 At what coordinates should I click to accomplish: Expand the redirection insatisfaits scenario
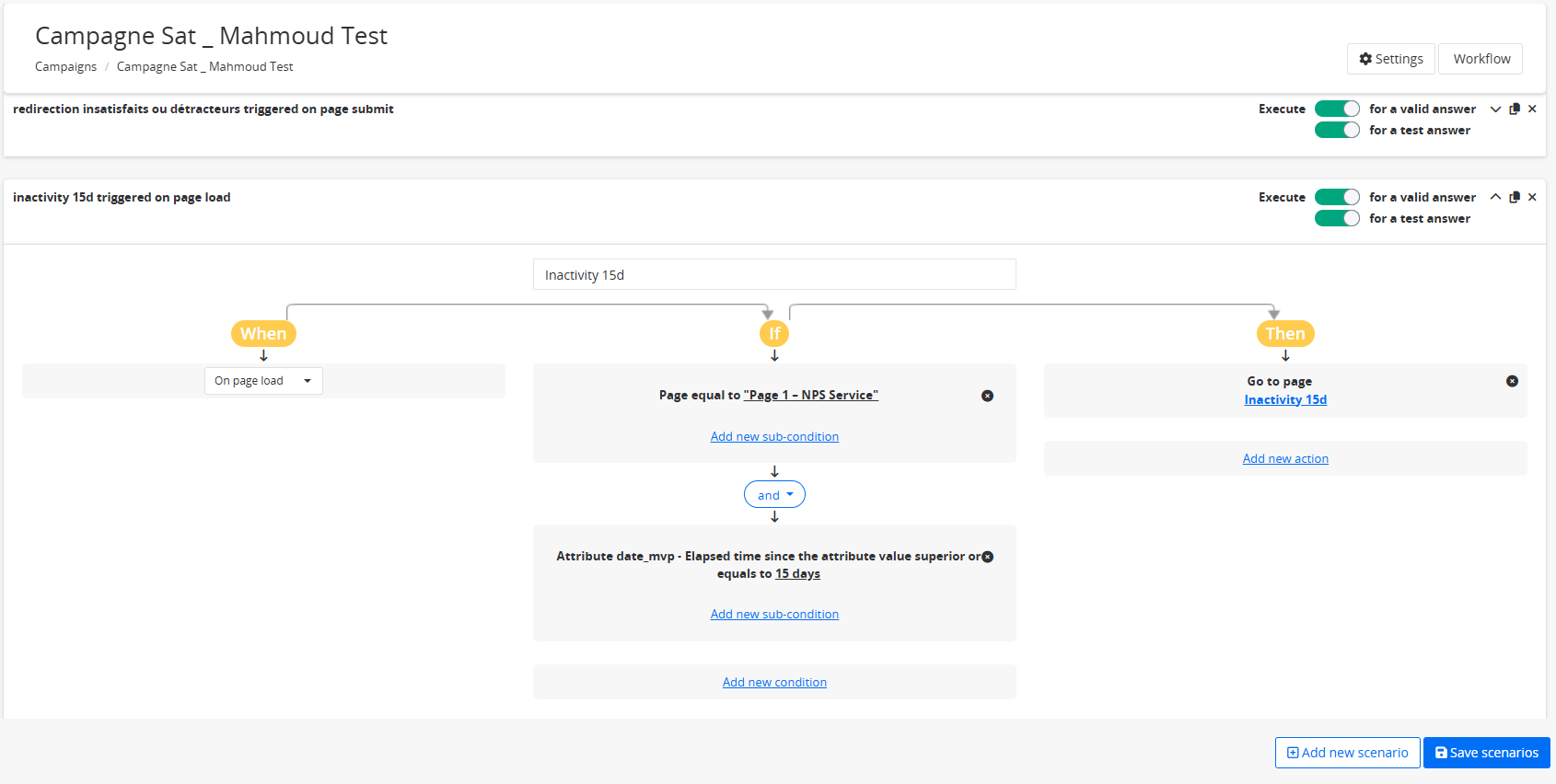pos(1495,109)
